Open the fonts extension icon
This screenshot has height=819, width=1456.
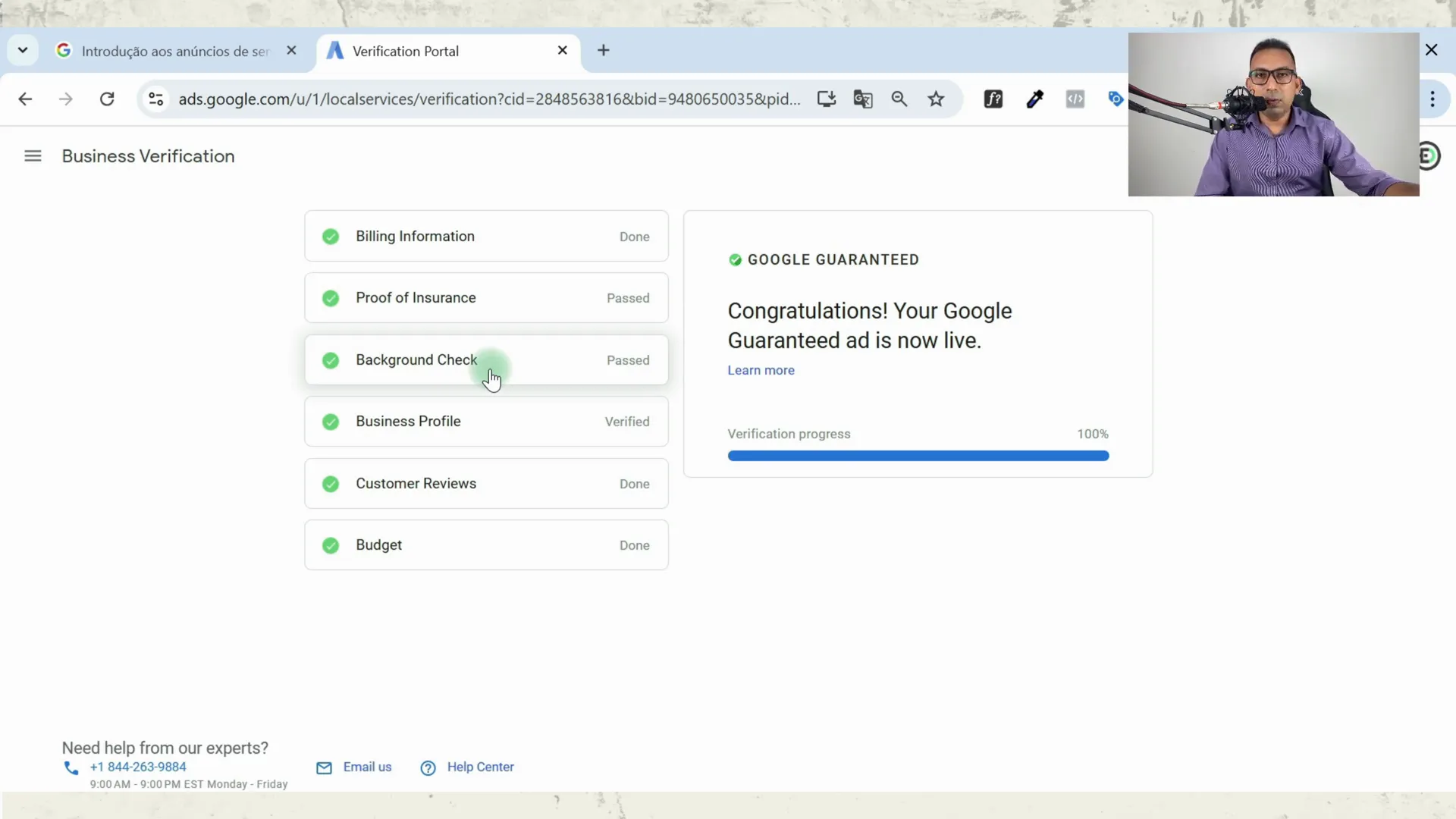click(x=993, y=99)
